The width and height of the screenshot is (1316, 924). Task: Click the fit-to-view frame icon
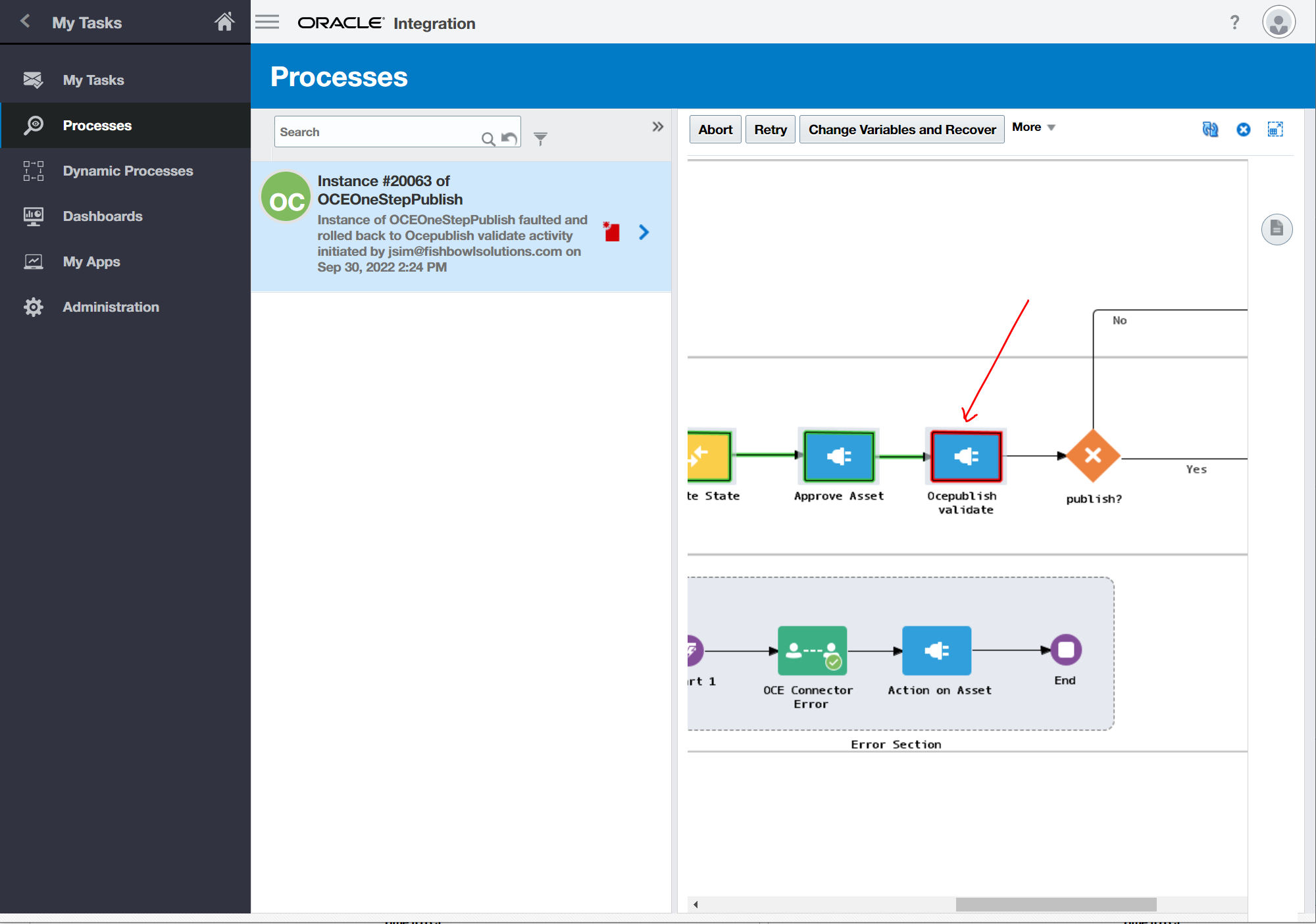1275,130
